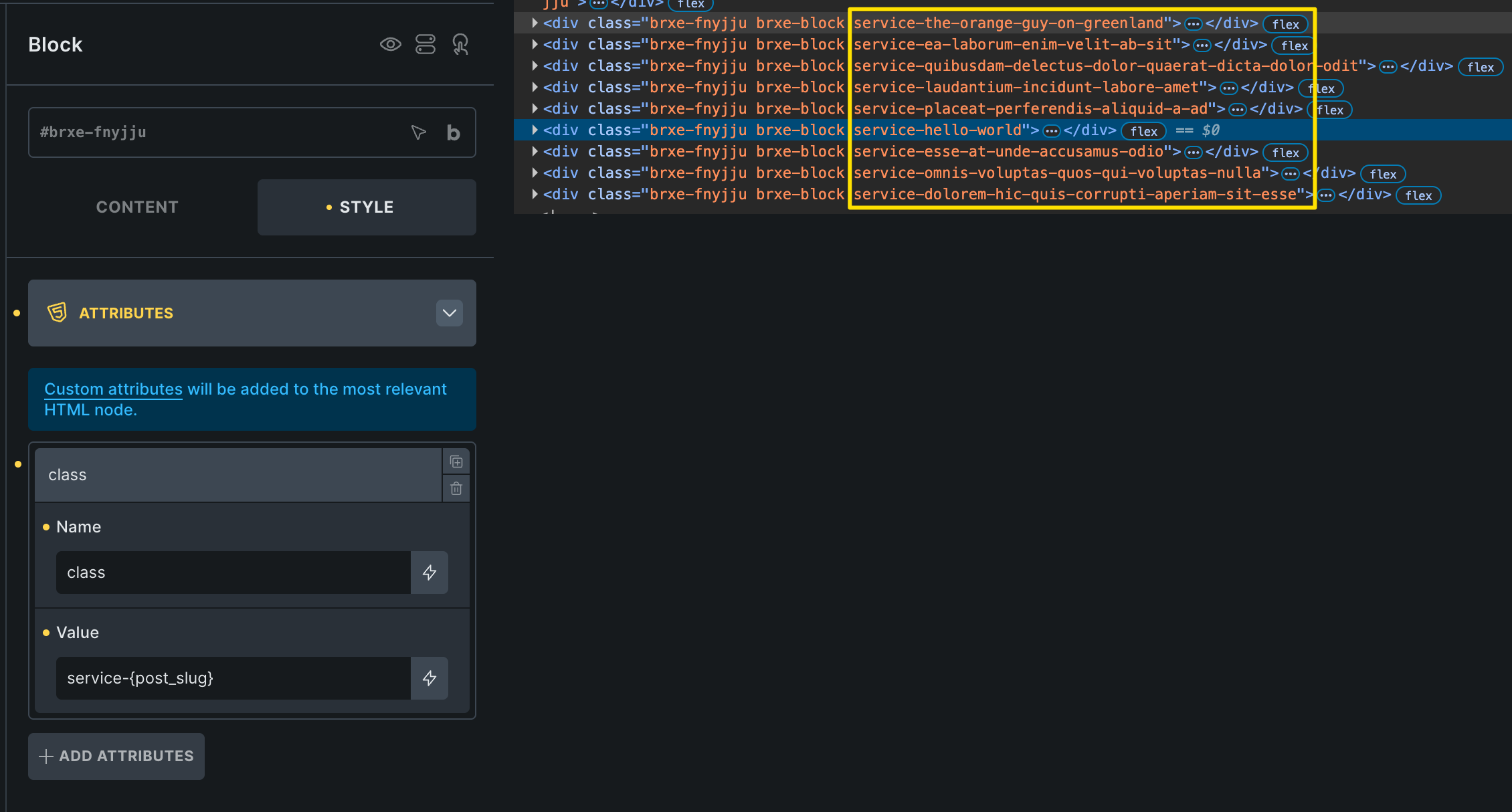Collapse the ATTRIBUTES section chevron
1512x812 pixels.
(450, 313)
